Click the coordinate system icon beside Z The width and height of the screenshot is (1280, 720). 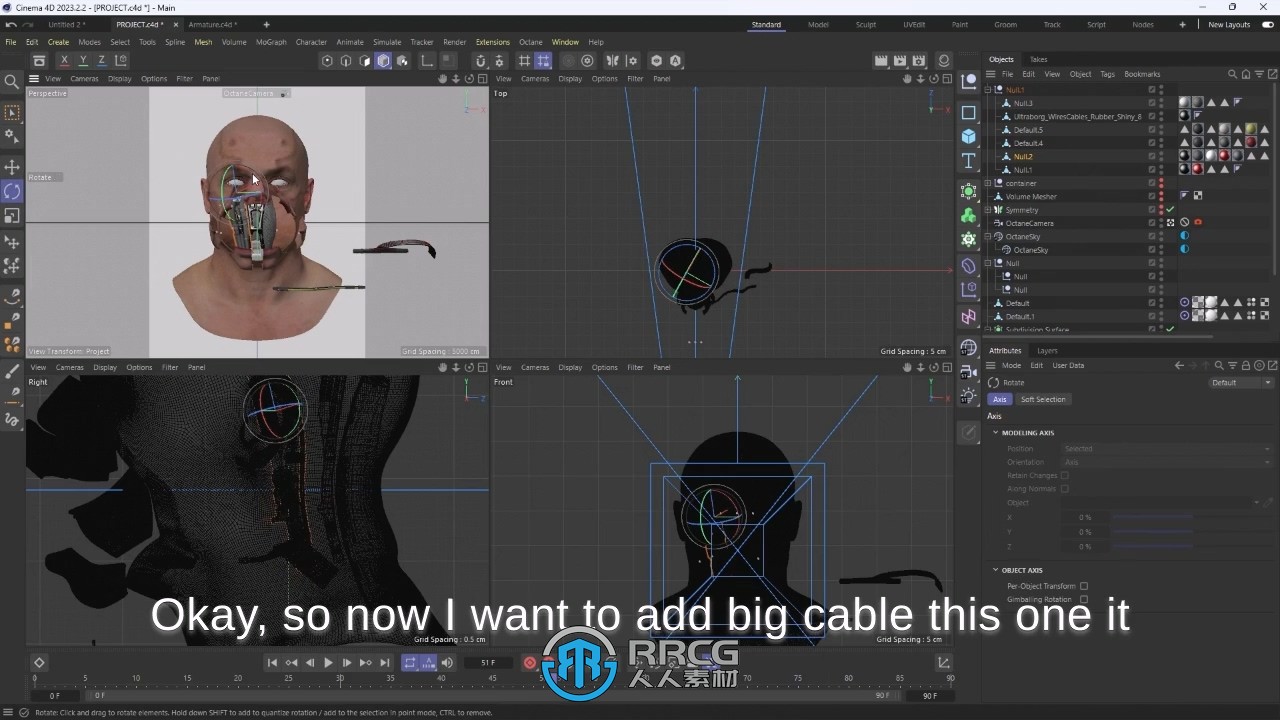121,61
